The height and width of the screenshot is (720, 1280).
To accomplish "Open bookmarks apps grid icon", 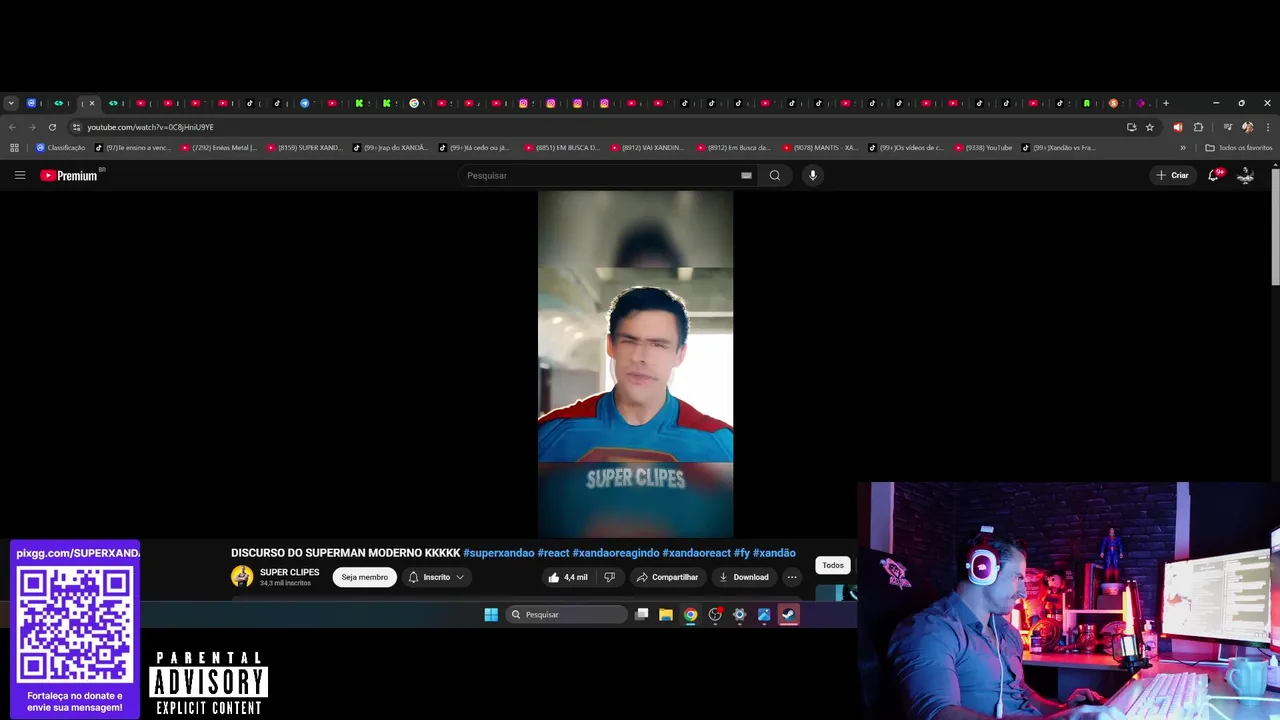I will point(14,148).
